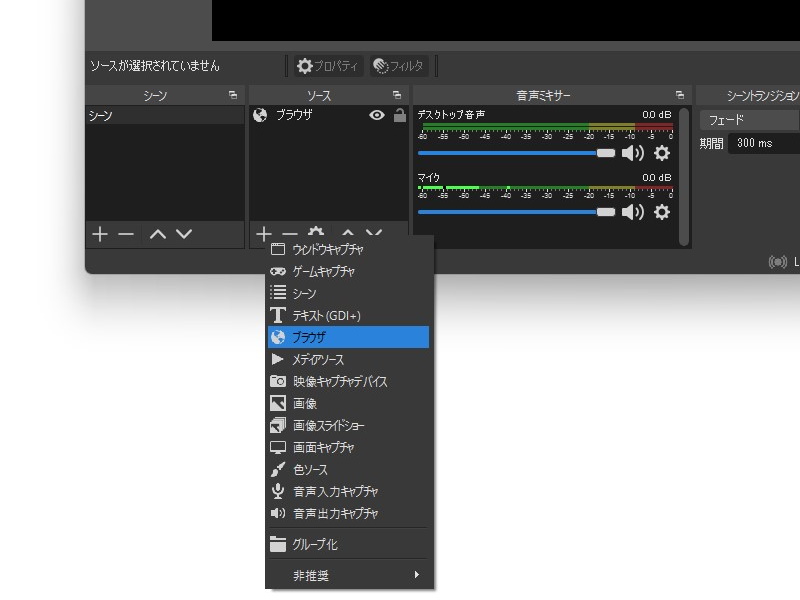This screenshot has width=800, height=600.
Task: Click the sources panel plus icon
Action: click(x=263, y=233)
